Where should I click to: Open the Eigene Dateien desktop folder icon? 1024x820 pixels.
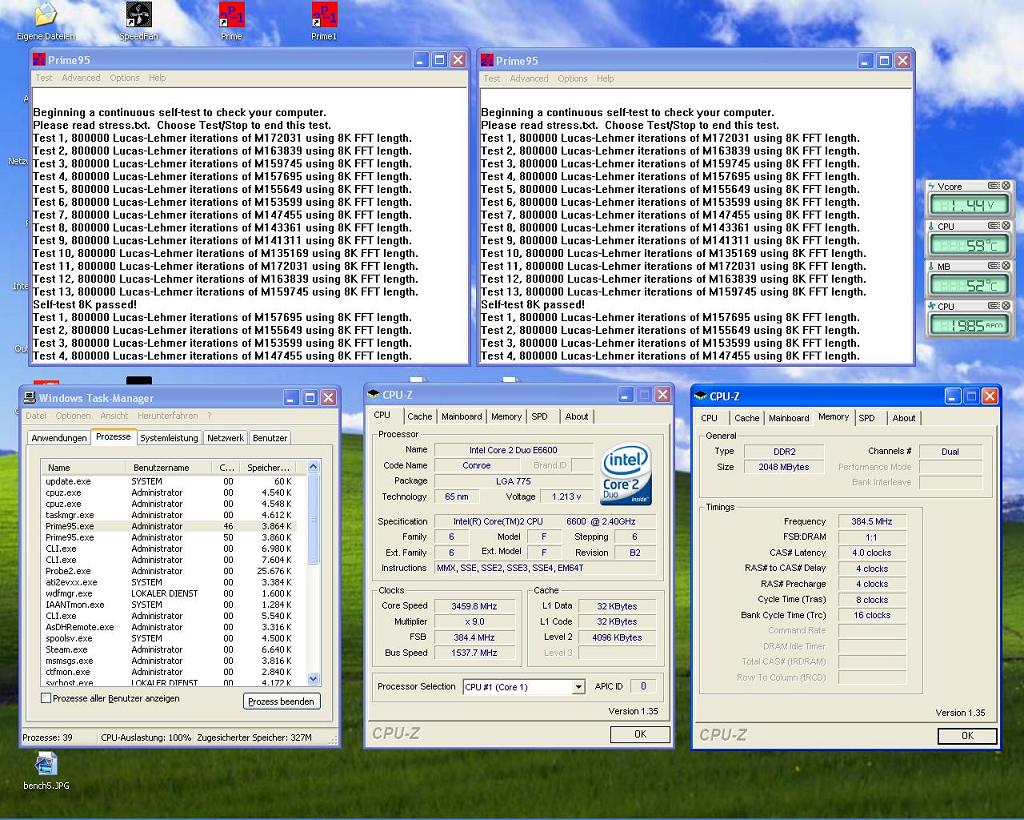click(46, 14)
